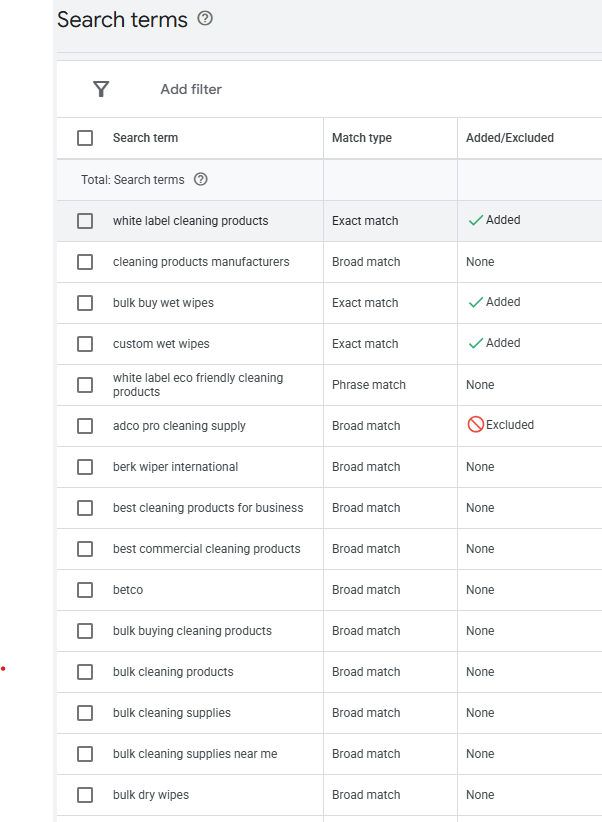The width and height of the screenshot is (602, 822).
Task: Click the 'cleaning products manufacturers' search term
Action: click(201, 262)
